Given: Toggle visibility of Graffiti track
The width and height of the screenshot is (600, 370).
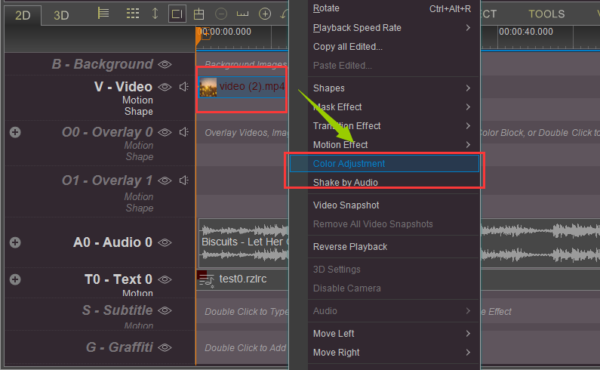Looking at the screenshot, I should pyautogui.click(x=165, y=348).
